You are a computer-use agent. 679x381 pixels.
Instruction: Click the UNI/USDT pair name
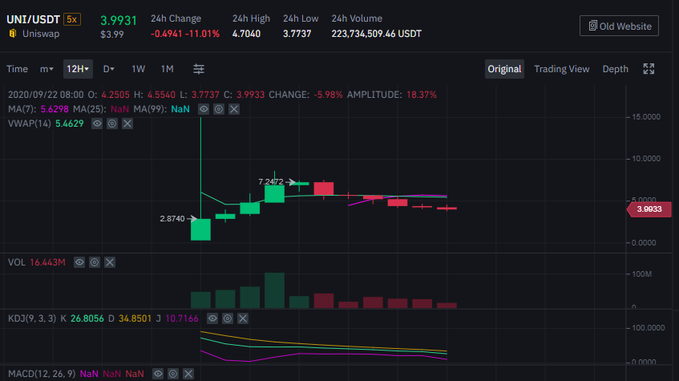pyautogui.click(x=33, y=19)
